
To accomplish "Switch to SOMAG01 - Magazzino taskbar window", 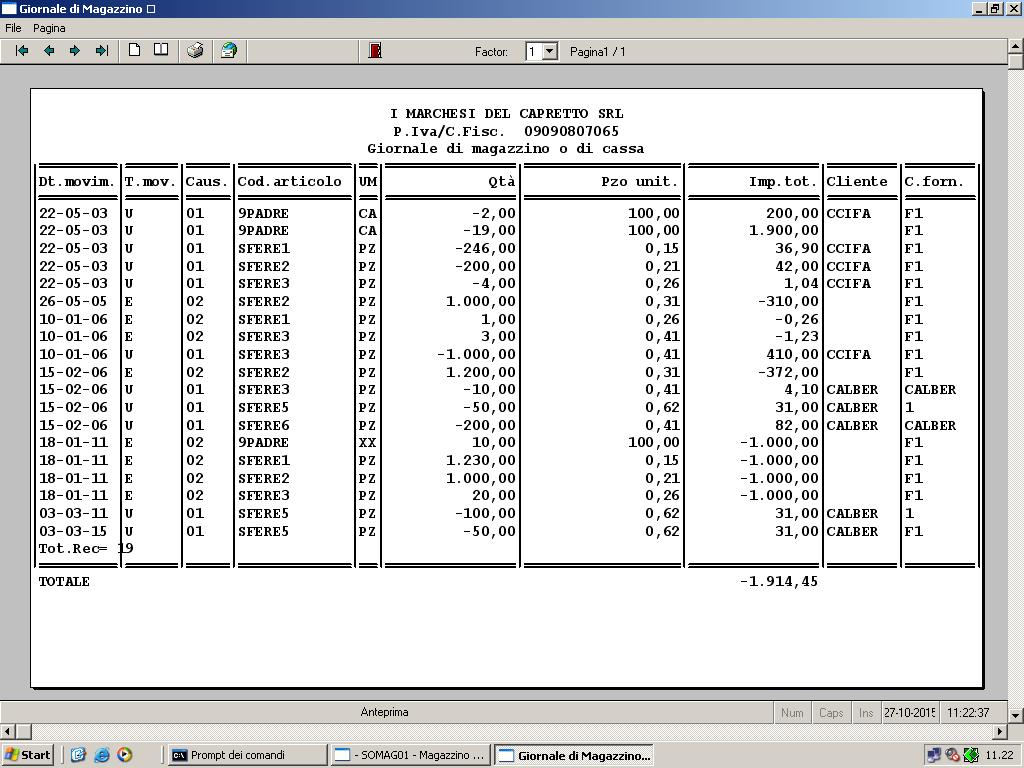I will (x=411, y=755).
